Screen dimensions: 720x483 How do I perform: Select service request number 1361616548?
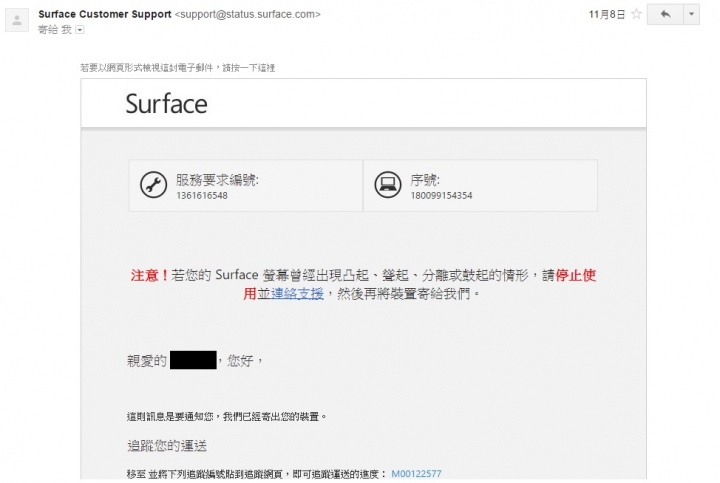tap(202, 196)
